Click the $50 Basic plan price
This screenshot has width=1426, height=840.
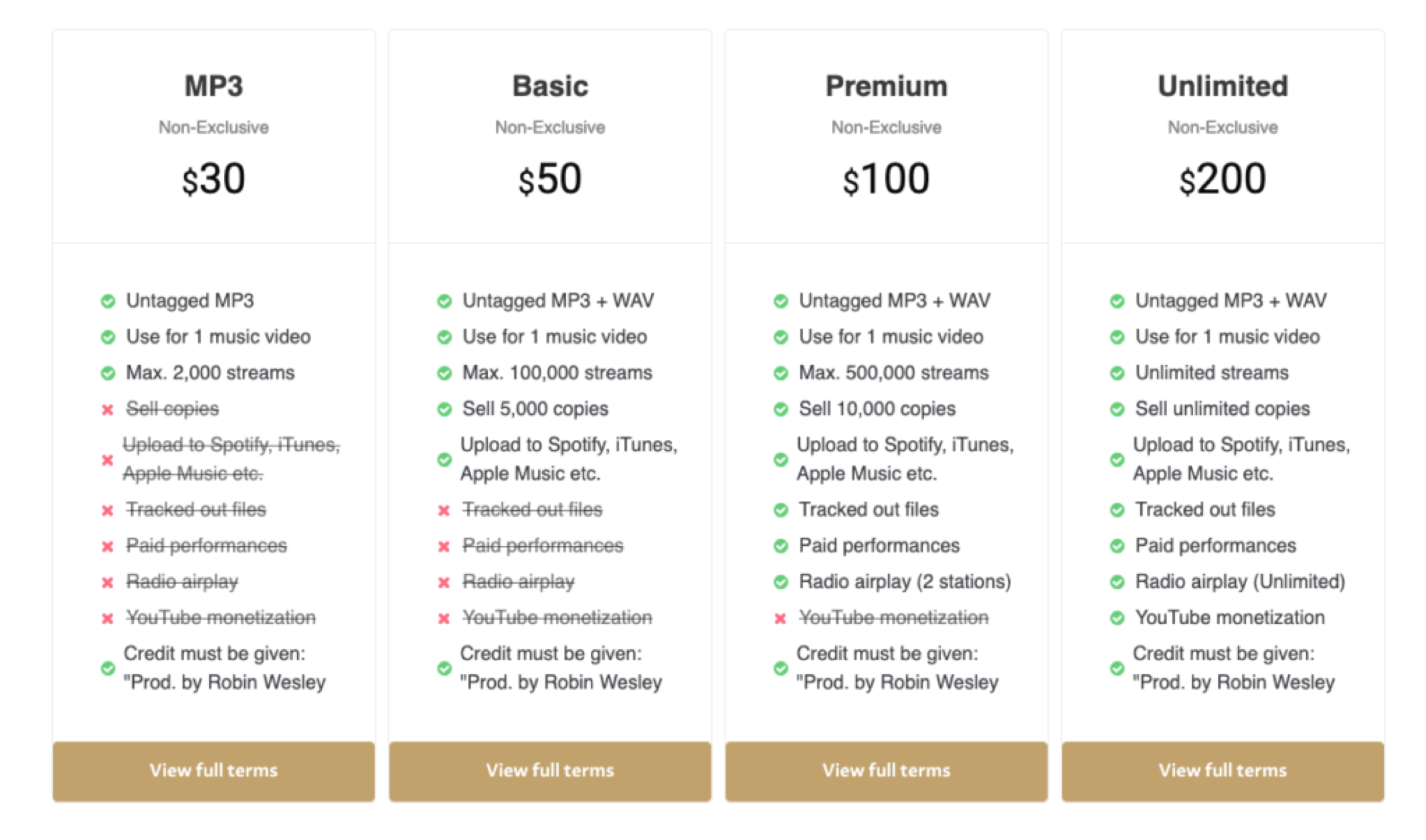[x=549, y=179]
